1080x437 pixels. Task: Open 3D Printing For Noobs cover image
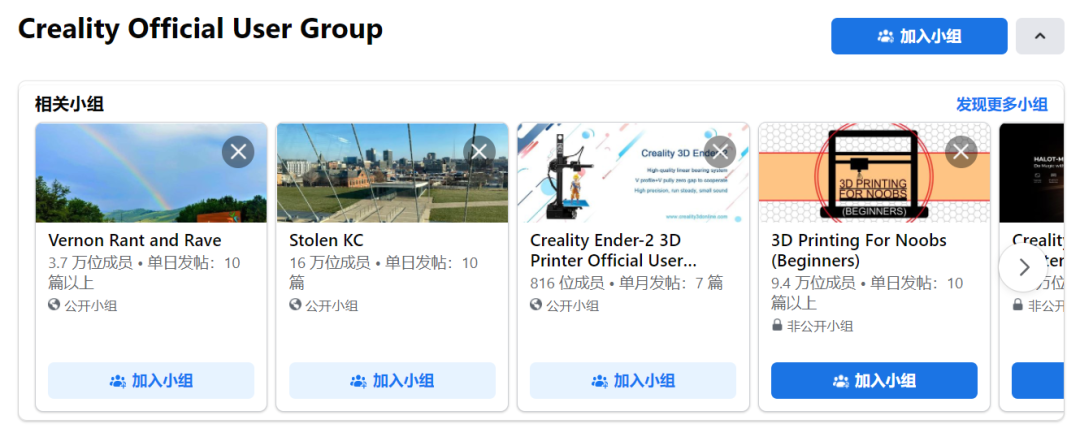860,185
